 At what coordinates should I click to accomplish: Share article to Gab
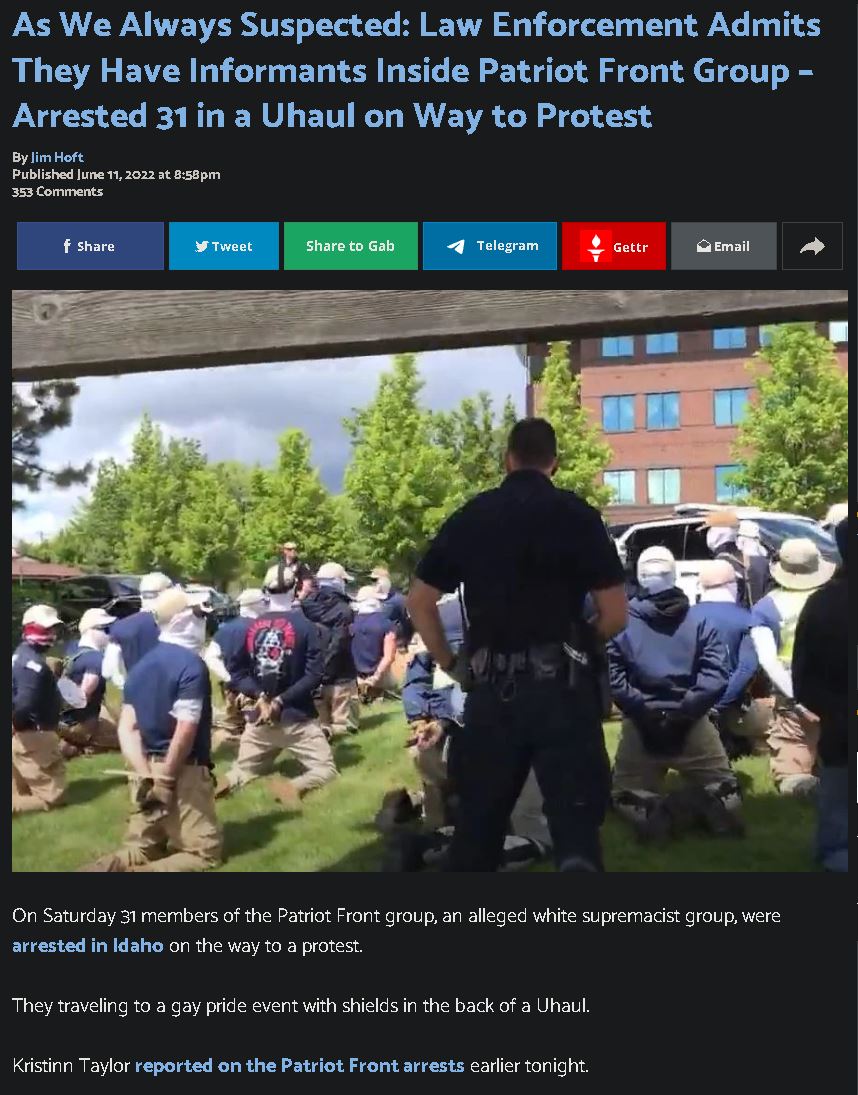[350, 246]
